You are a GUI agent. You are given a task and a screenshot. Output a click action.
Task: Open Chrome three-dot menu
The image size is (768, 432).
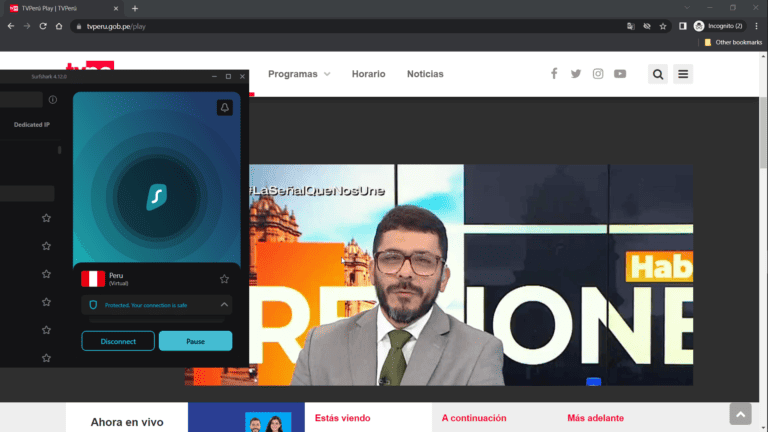click(x=756, y=26)
